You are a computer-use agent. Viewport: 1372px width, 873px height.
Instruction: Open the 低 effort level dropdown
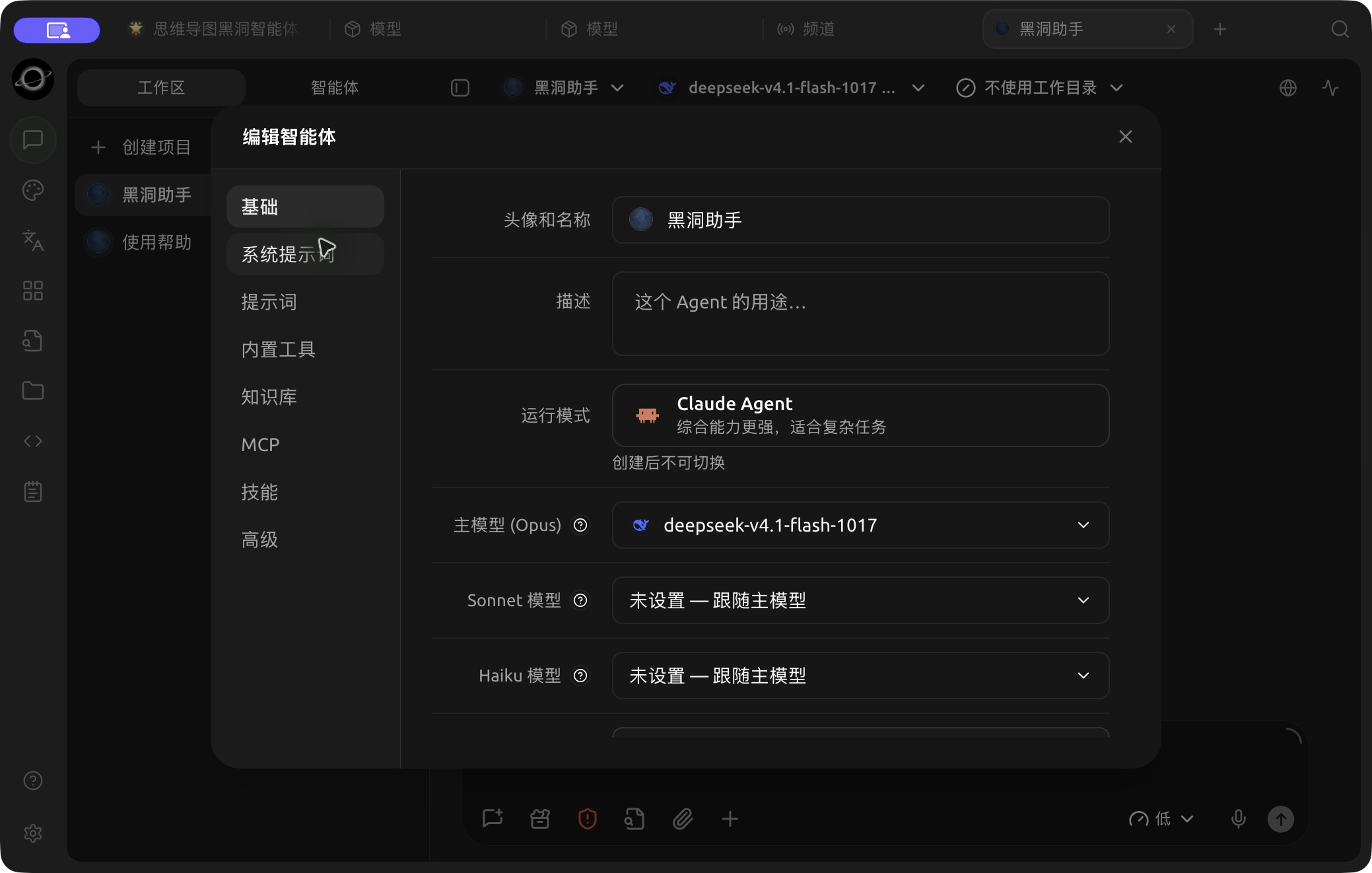pos(1161,819)
